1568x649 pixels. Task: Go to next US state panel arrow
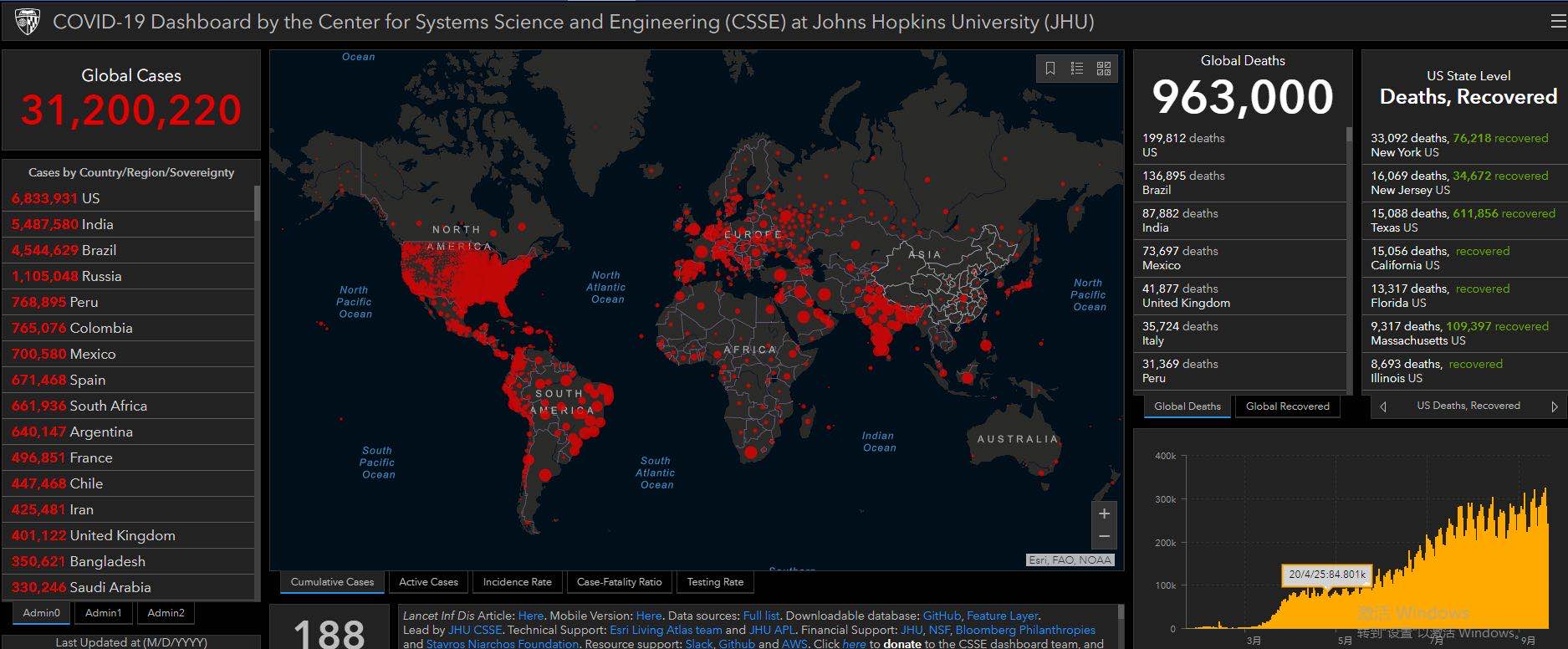click(1555, 406)
